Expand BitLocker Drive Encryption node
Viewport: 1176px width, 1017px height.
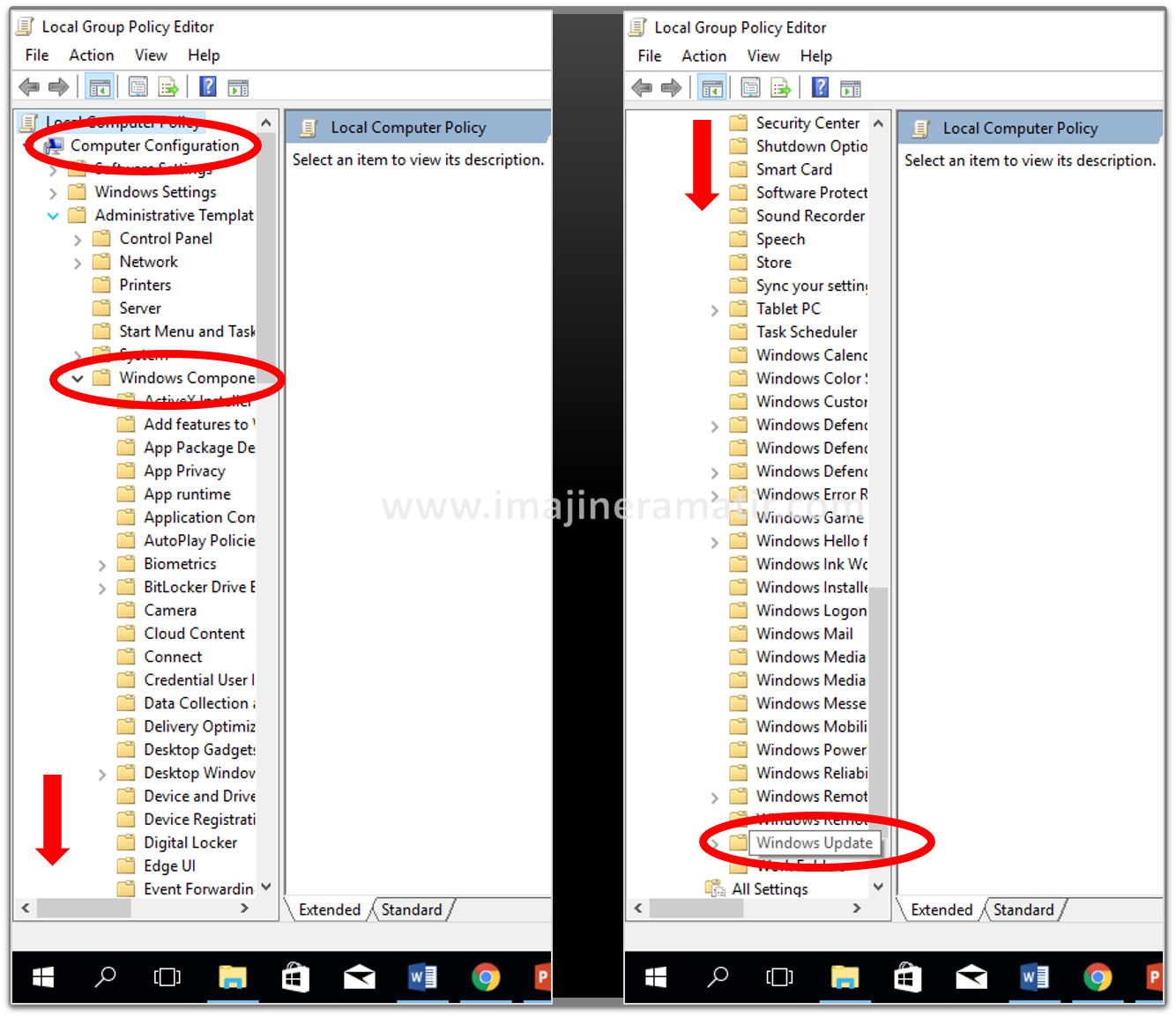coord(102,588)
